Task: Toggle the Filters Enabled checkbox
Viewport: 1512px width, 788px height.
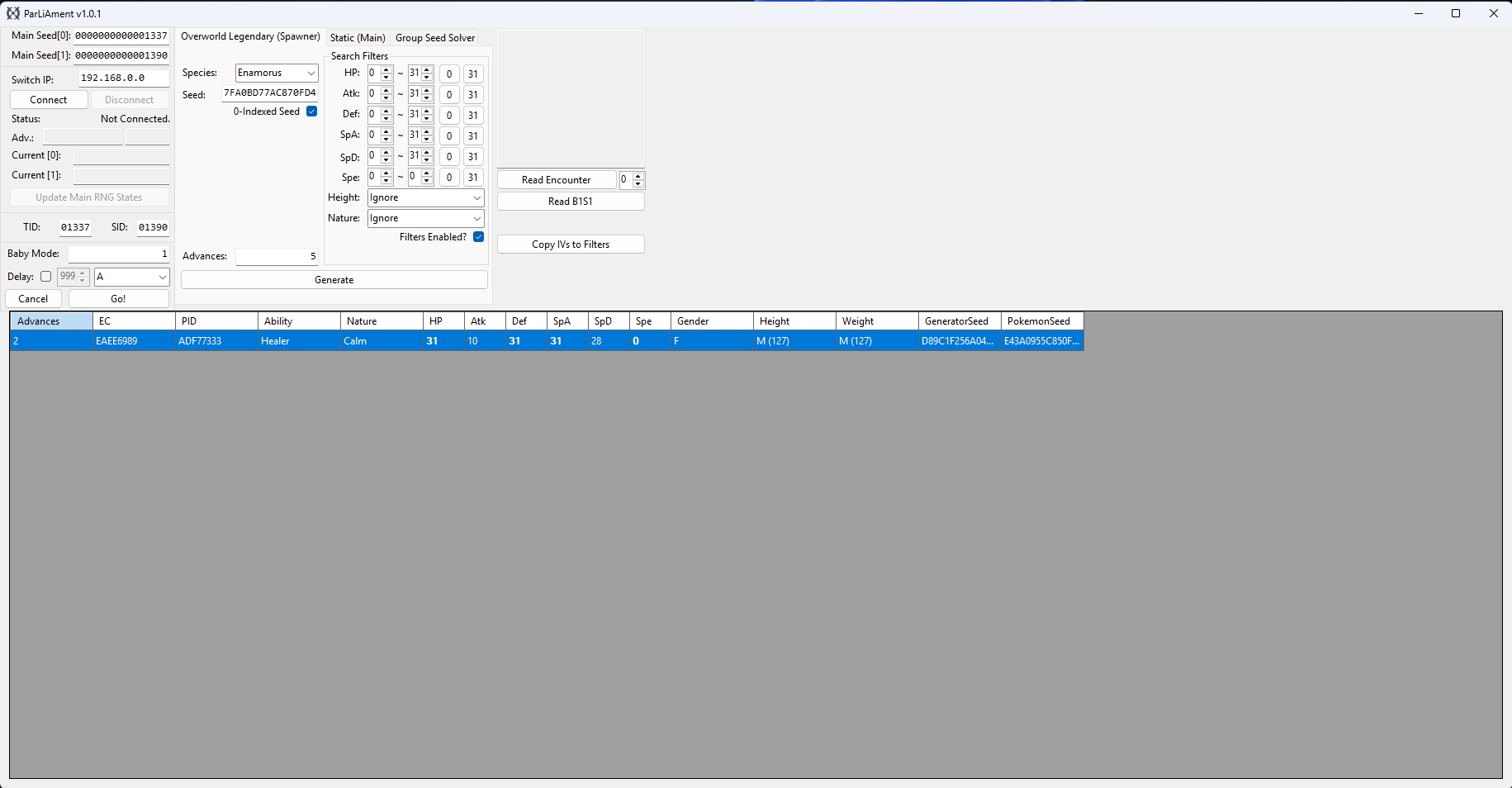Action: pyautogui.click(x=478, y=237)
